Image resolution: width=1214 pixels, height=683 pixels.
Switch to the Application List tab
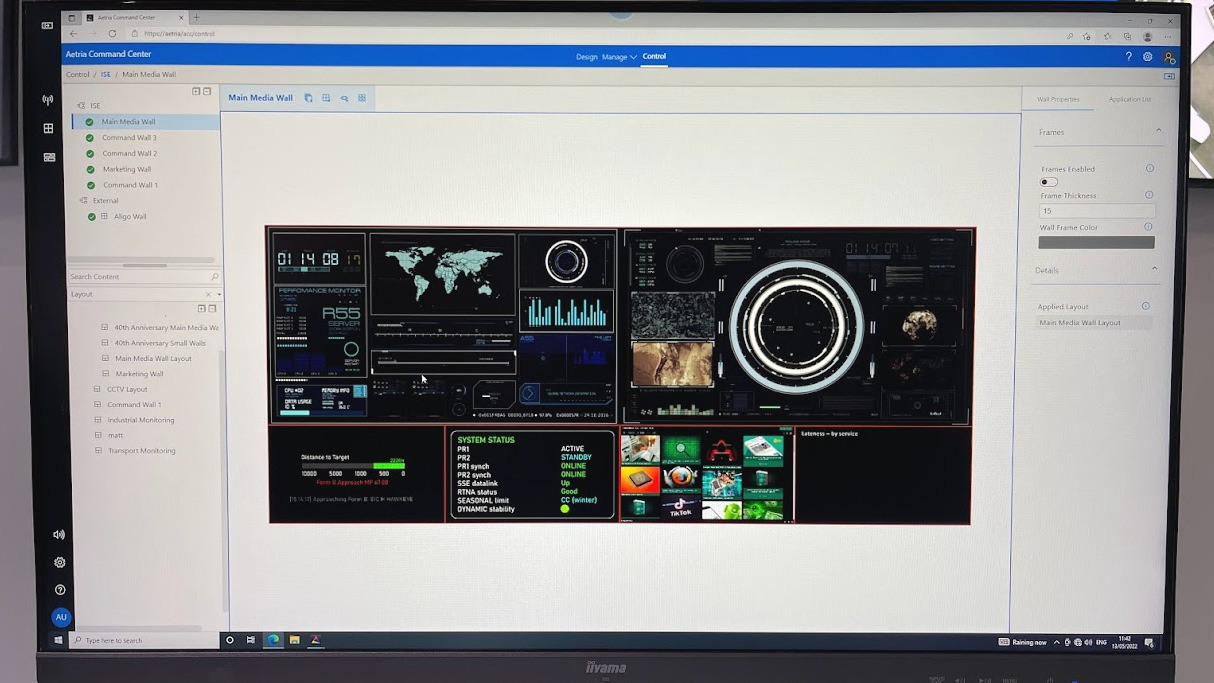tap(1130, 99)
